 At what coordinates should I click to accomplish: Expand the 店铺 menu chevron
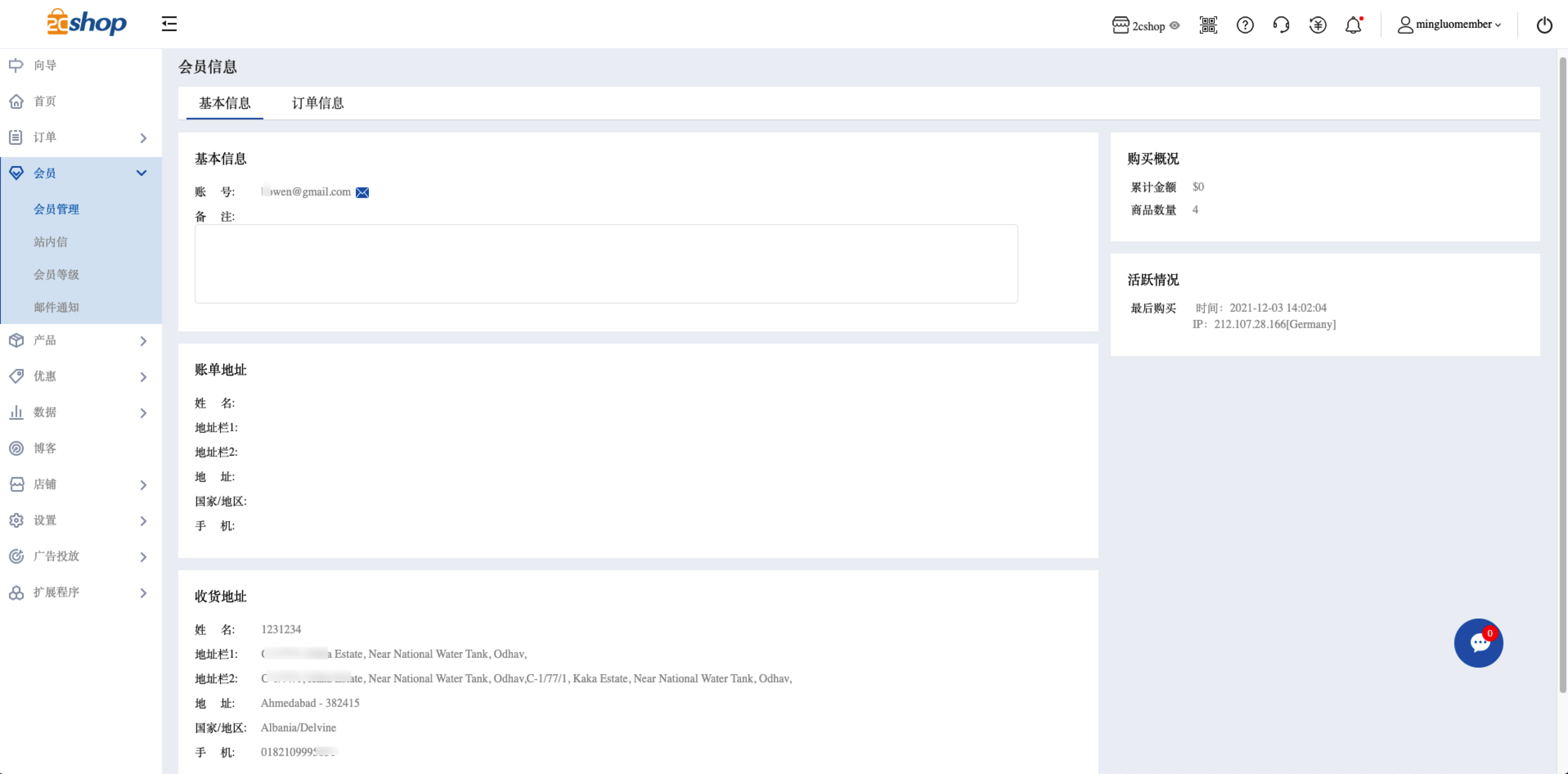click(144, 485)
